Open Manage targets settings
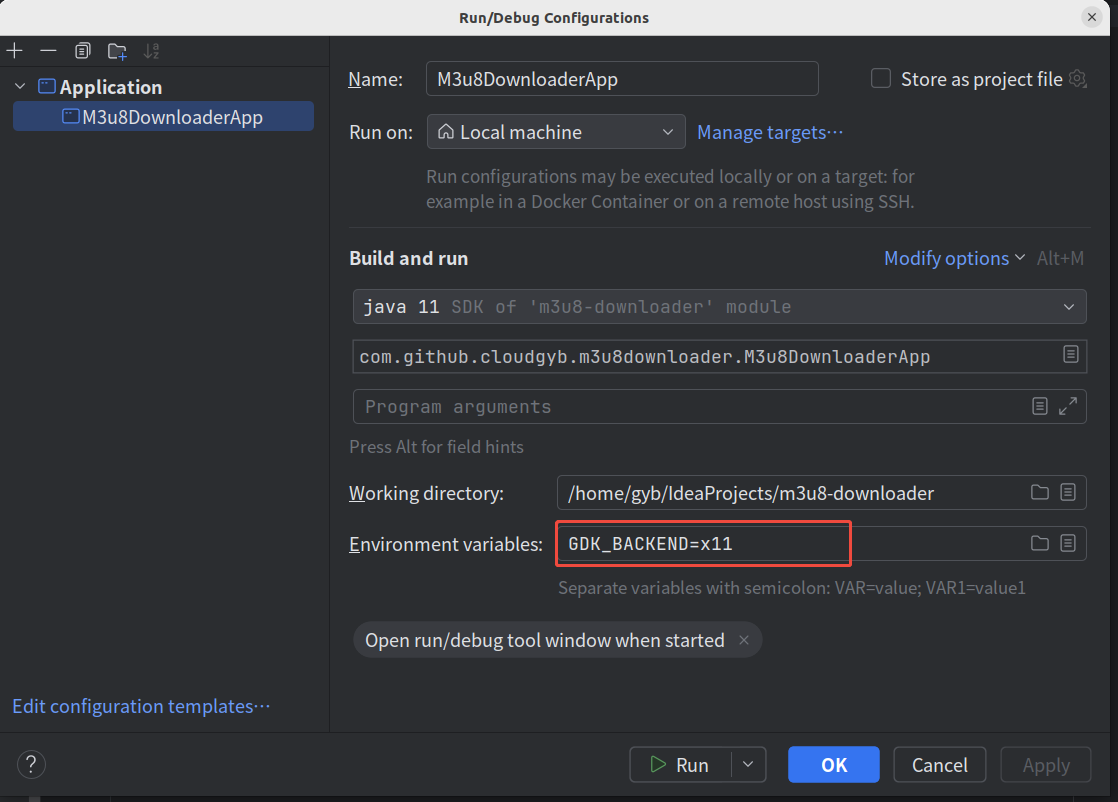Viewport: 1118px width, 802px height. (x=770, y=131)
